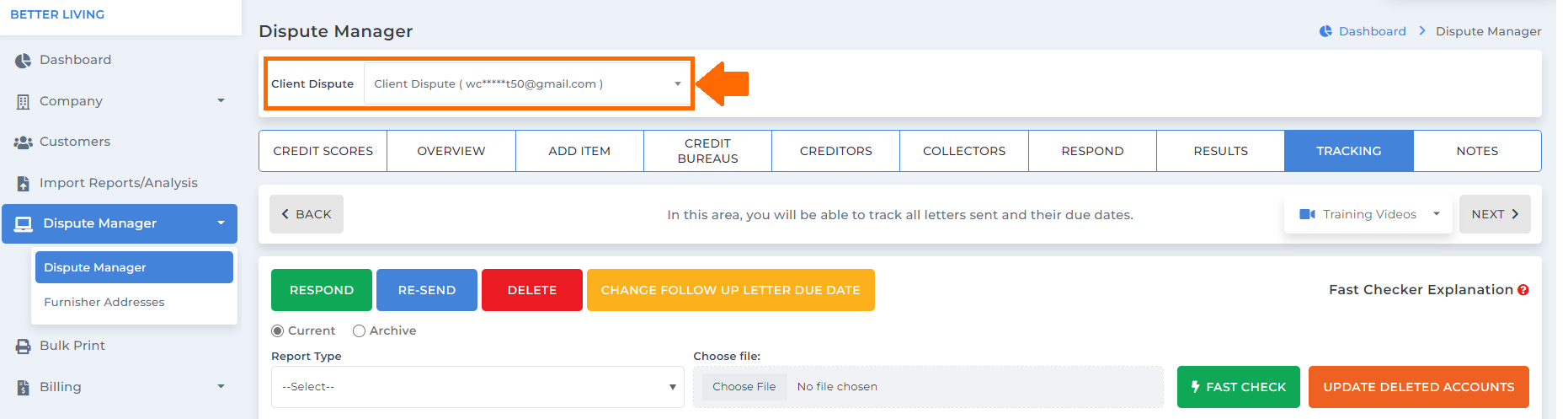Switch to the Credit Scores tab
Viewport: 1568px width, 419px height.
(x=323, y=151)
